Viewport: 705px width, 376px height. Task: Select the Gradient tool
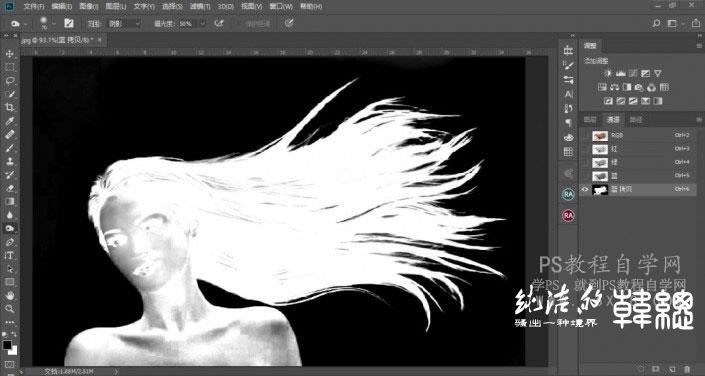(9, 201)
